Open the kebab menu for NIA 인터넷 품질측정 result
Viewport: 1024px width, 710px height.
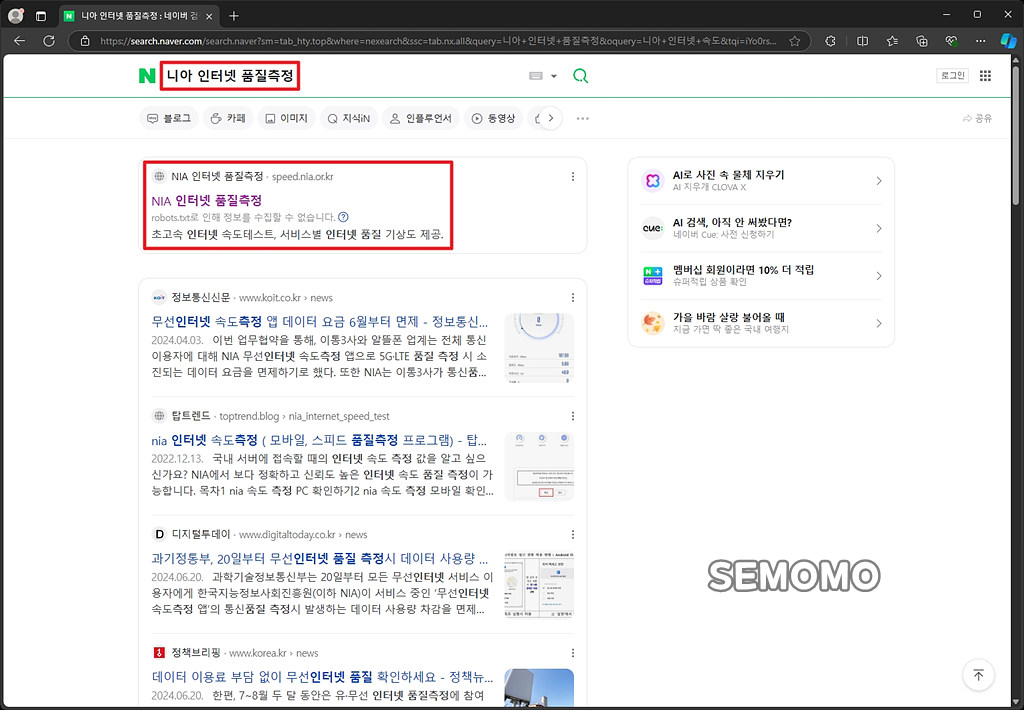(573, 176)
